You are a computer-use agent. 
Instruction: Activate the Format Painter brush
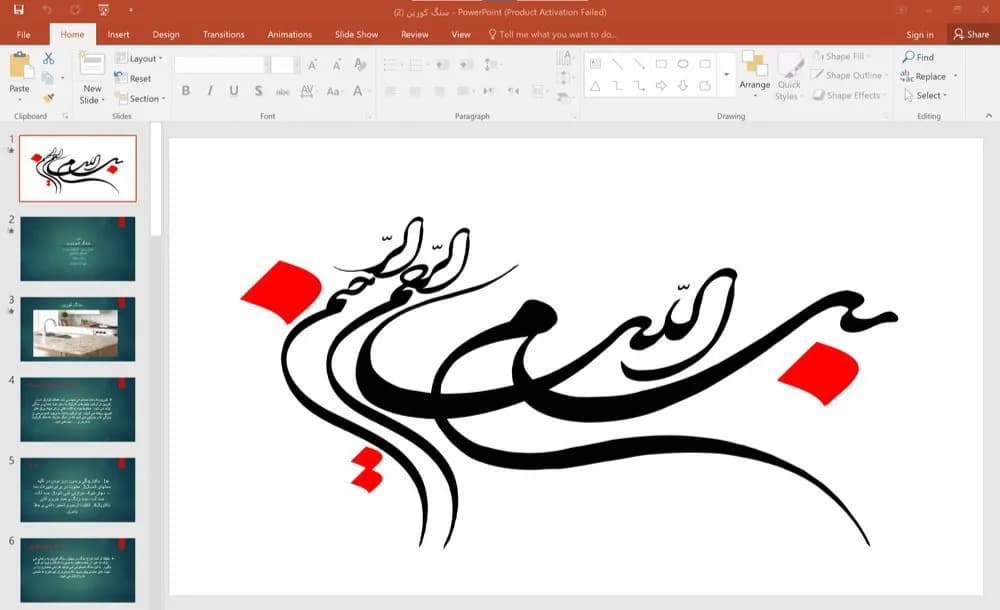(48, 98)
